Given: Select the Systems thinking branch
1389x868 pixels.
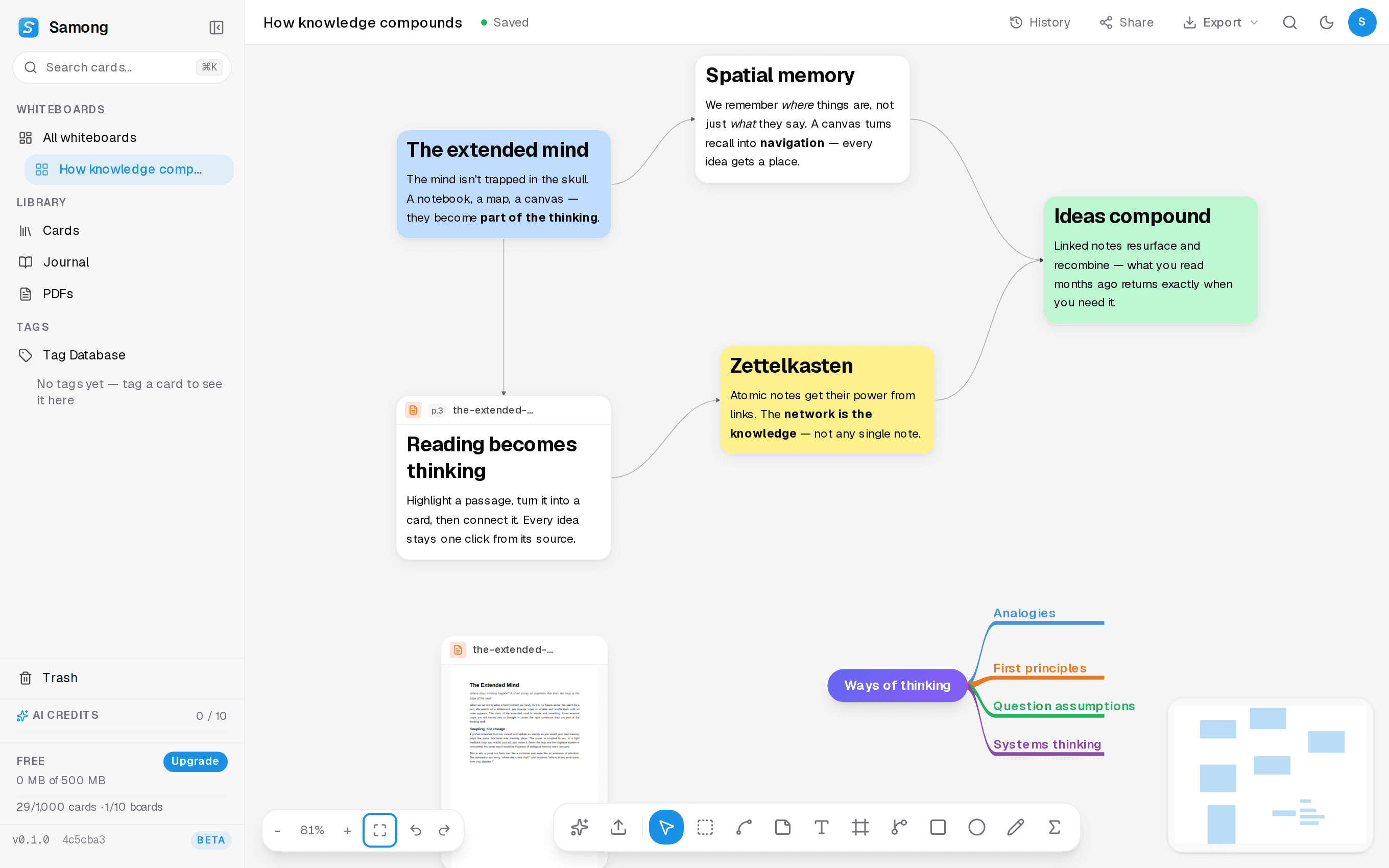Looking at the screenshot, I should [1047, 744].
